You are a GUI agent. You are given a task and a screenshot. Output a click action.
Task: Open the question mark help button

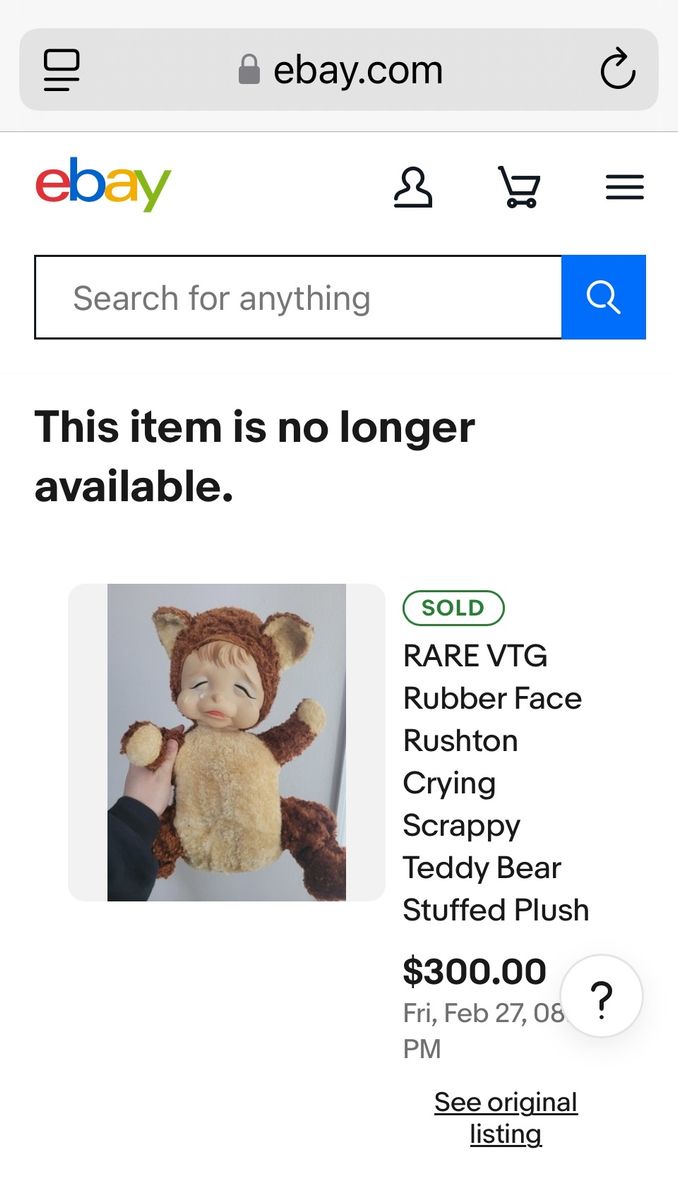[x=601, y=996]
